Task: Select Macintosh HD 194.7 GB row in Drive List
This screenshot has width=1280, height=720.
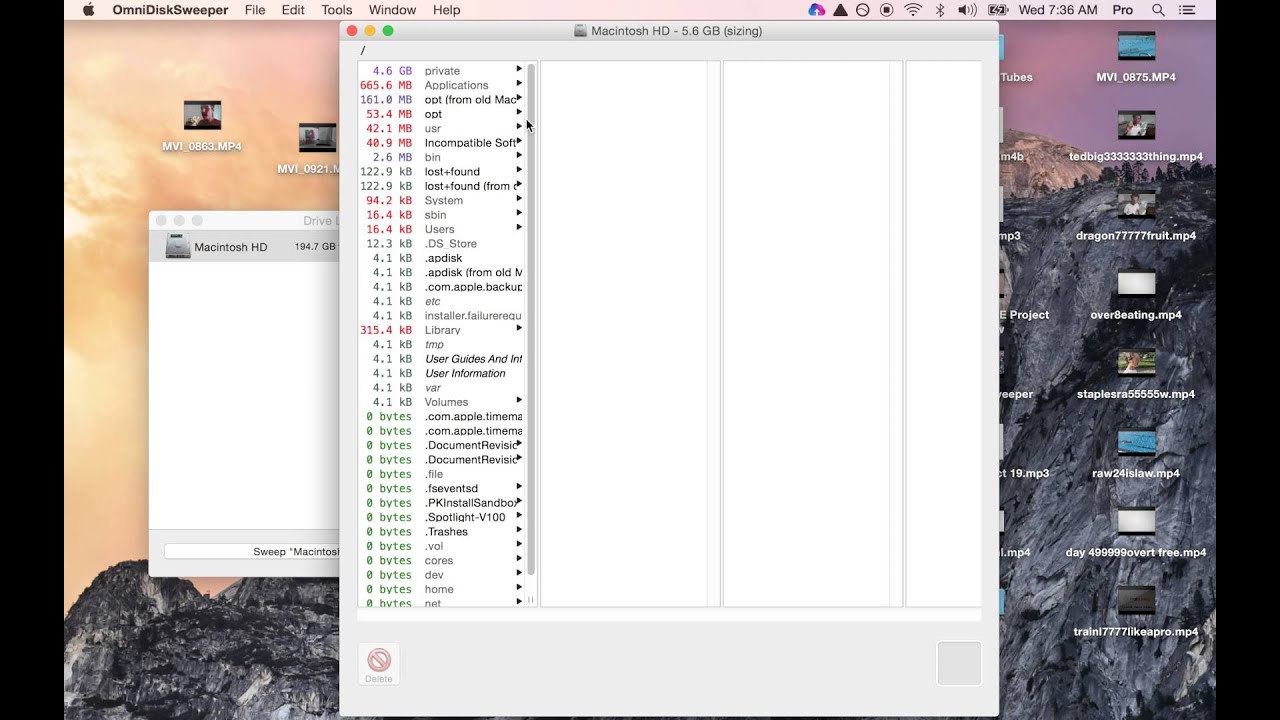Action: point(245,247)
